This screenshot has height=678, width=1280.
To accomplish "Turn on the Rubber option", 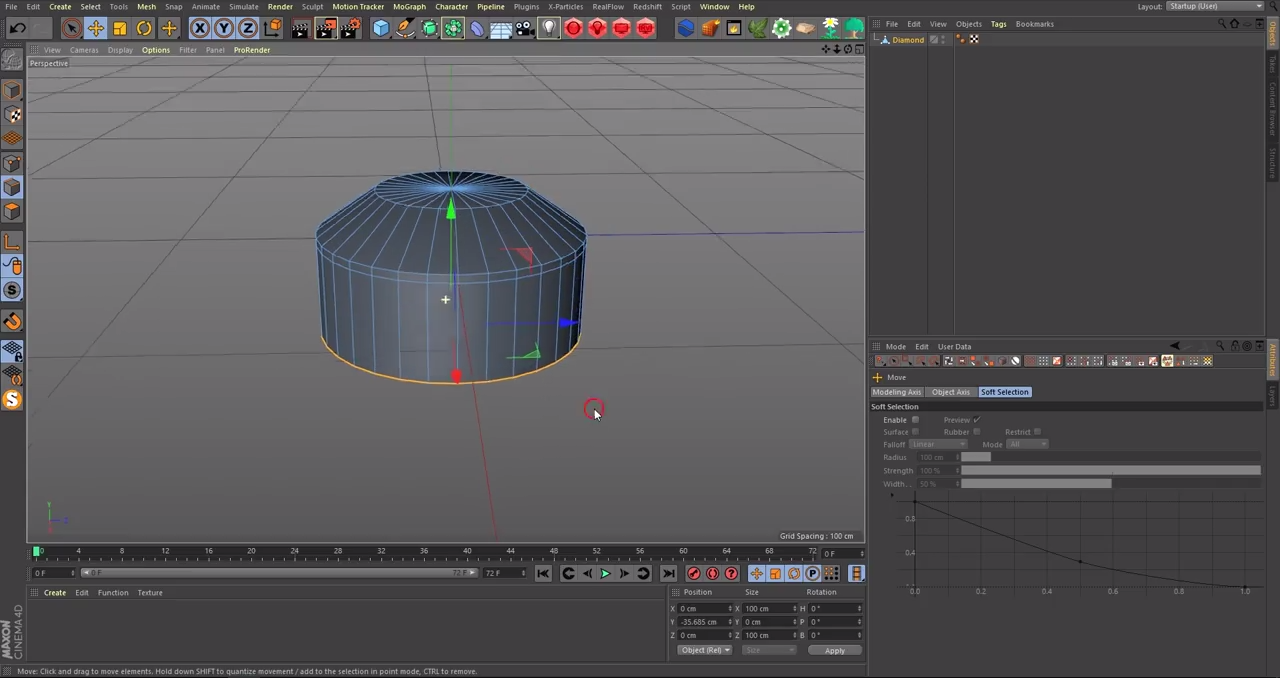I will pos(977,432).
